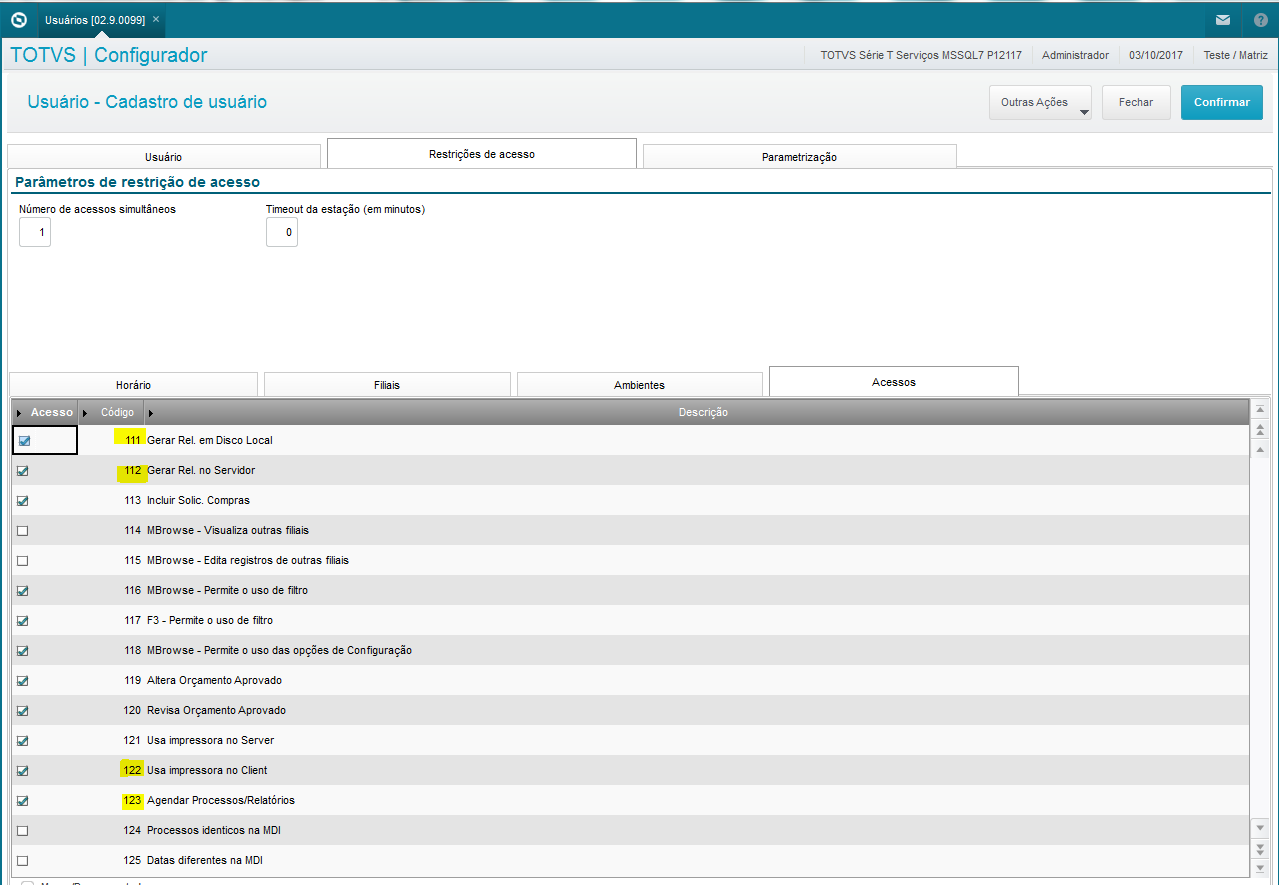Click the Número de acessos simultâneos field

click(35, 232)
